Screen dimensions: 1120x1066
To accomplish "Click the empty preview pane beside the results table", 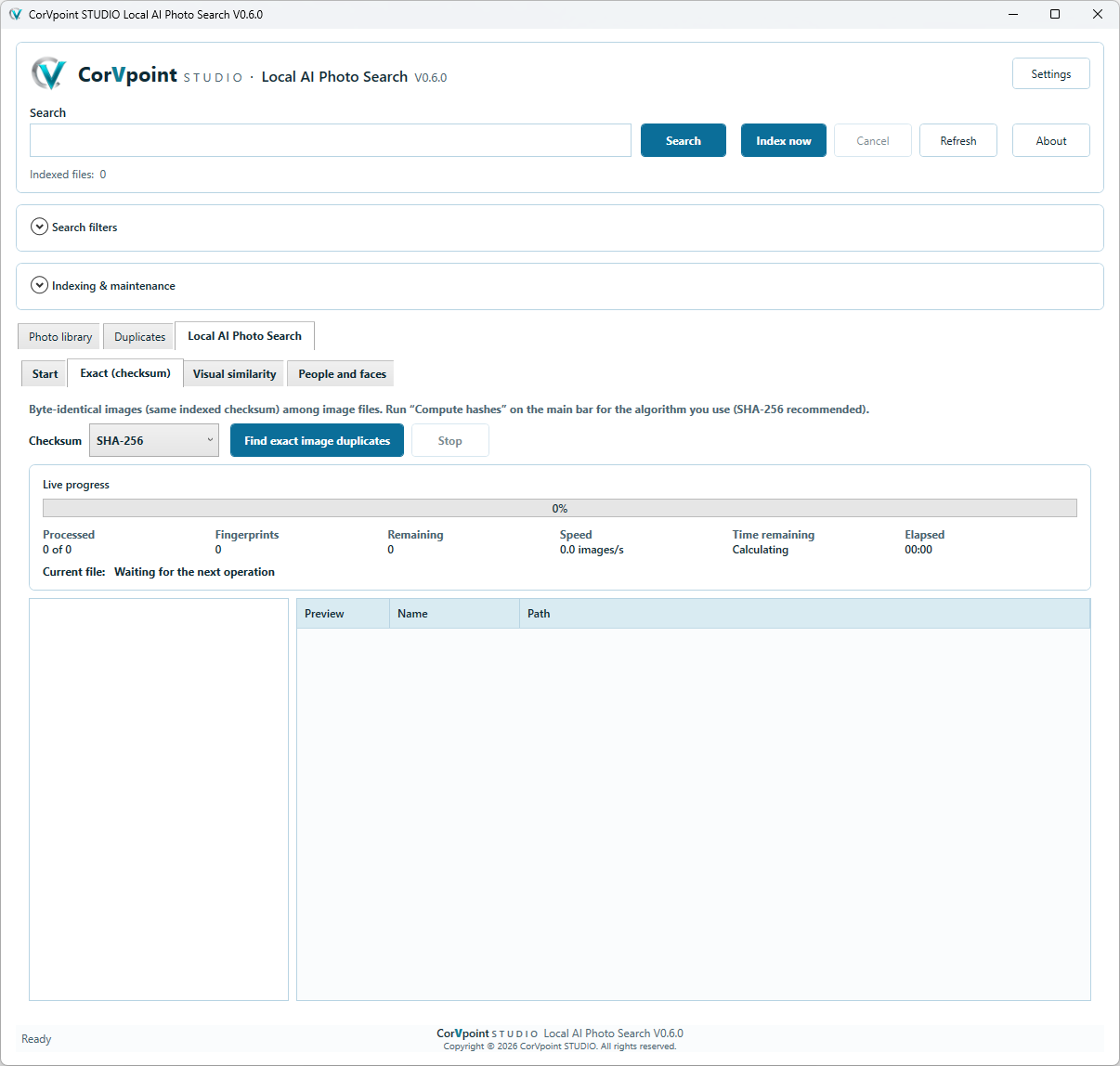I will click(159, 799).
